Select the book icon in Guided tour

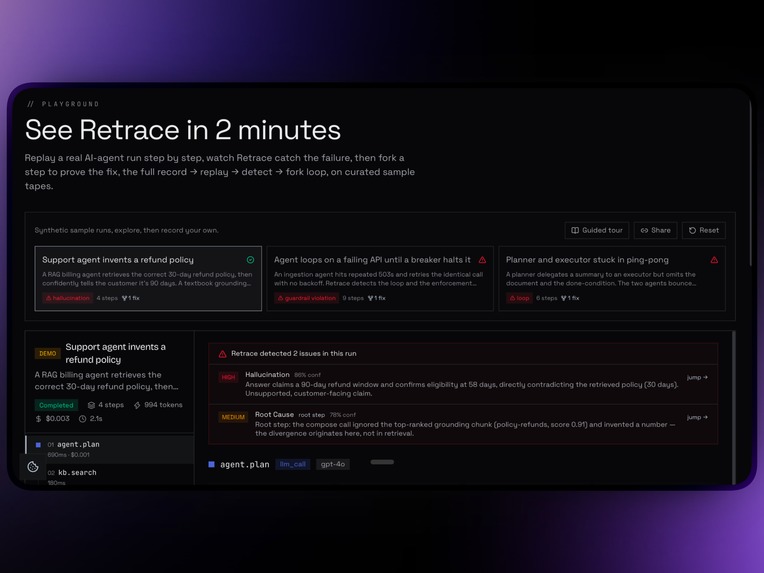click(x=575, y=230)
